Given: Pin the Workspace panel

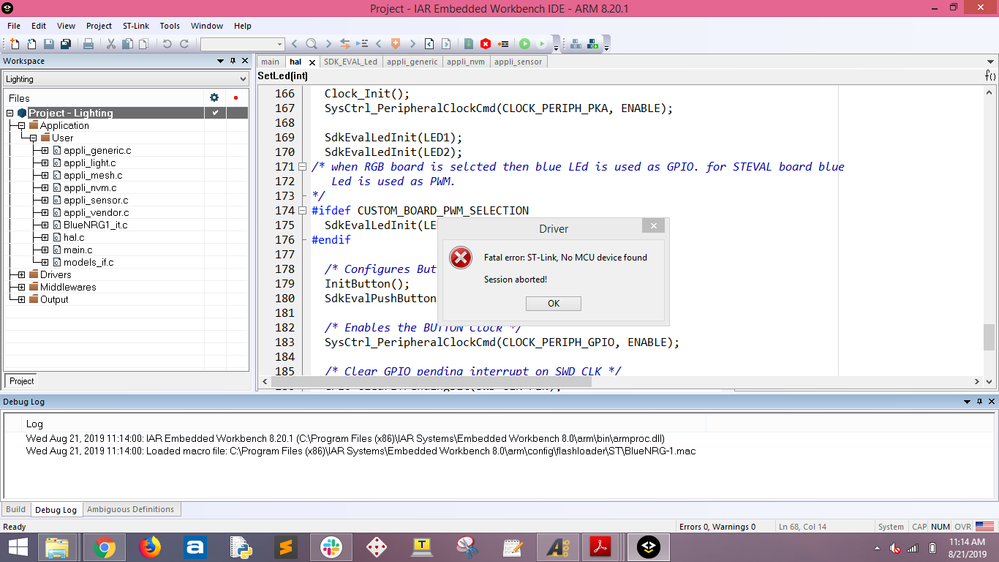Looking at the screenshot, I should (233, 61).
